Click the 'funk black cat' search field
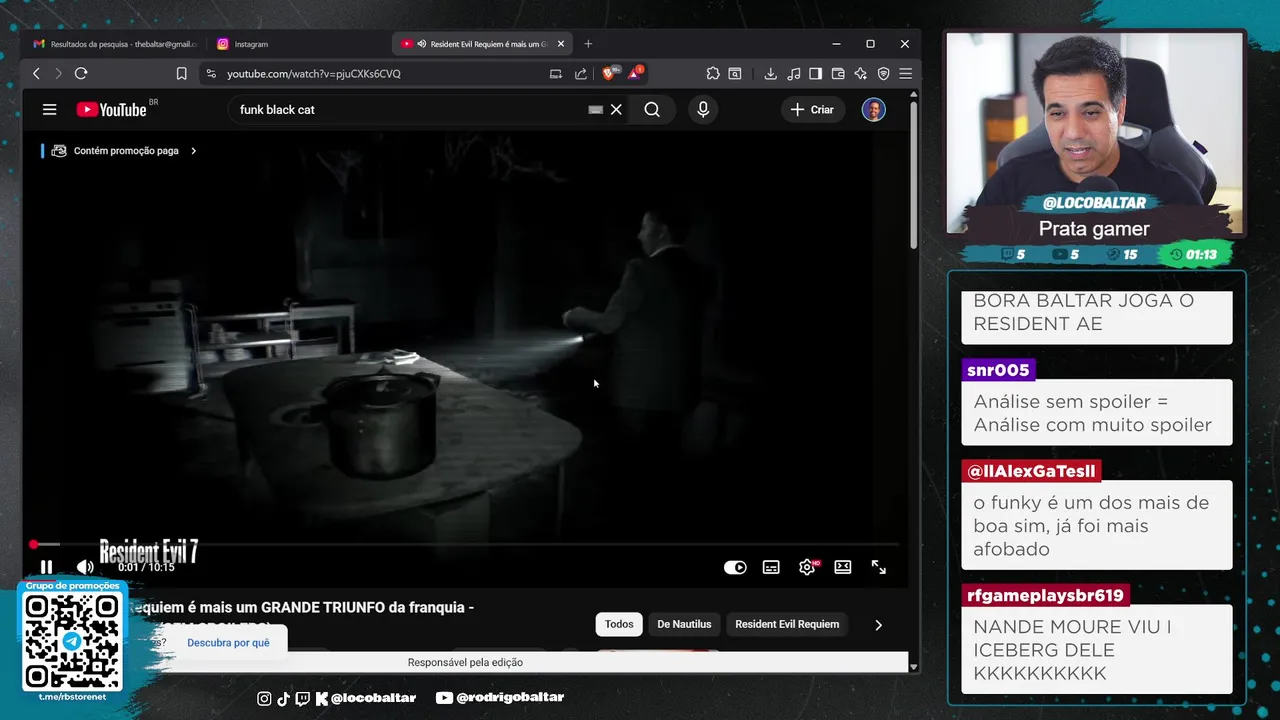Image resolution: width=1280 pixels, height=720 pixels. [x=410, y=110]
